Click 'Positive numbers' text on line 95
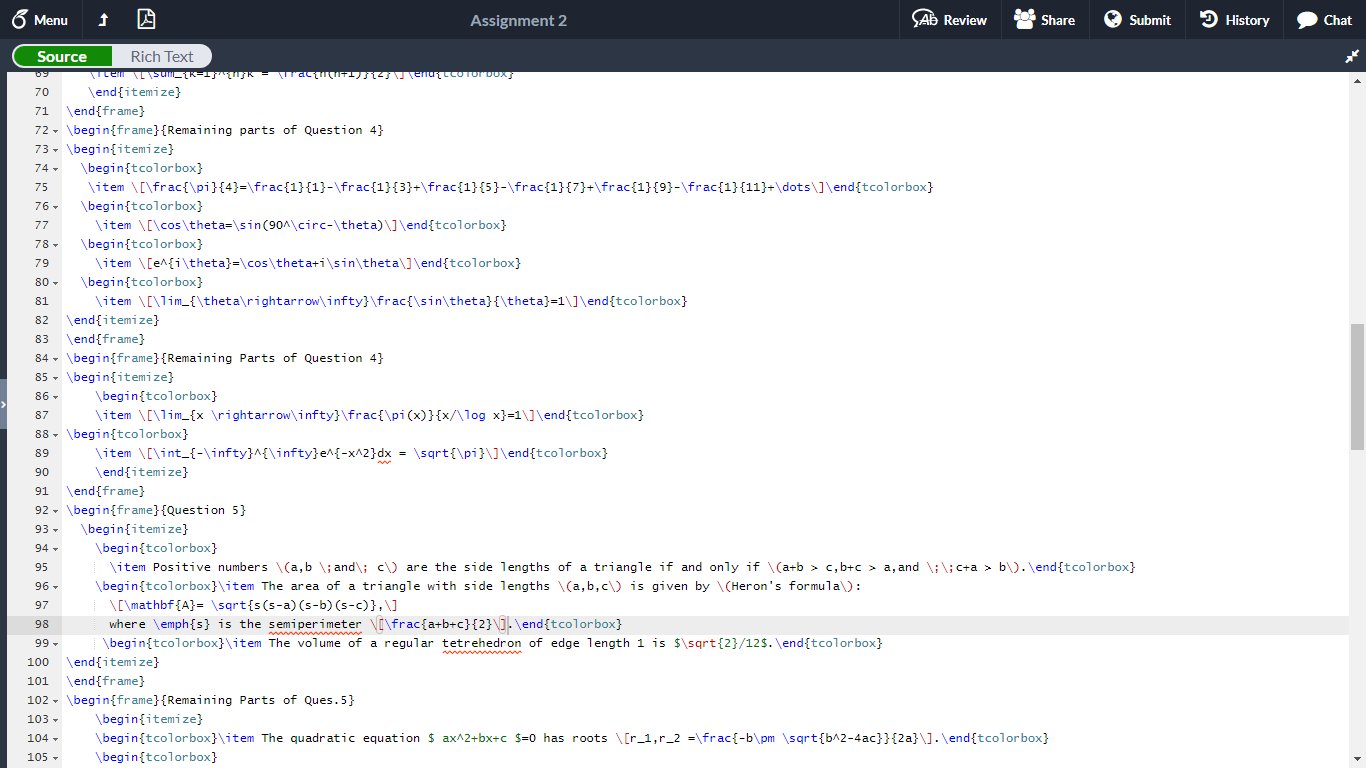The width and height of the screenshot is (1366, 768). point(211,567)
